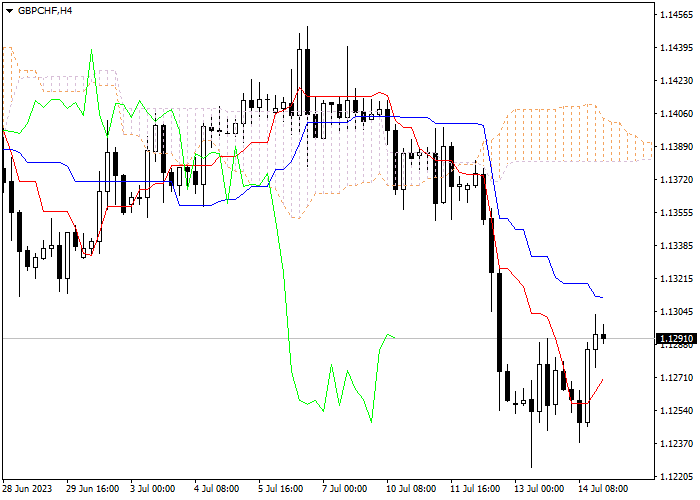Click the 11 Jul 16:00 time label
The height and width of the screenshot is (500, 700).
click(x=475, y=488)
